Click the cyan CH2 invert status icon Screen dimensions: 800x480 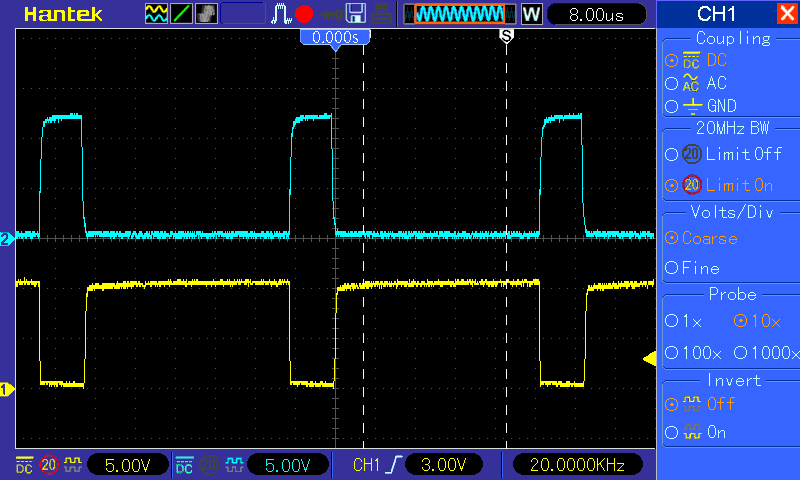(234, 464)
